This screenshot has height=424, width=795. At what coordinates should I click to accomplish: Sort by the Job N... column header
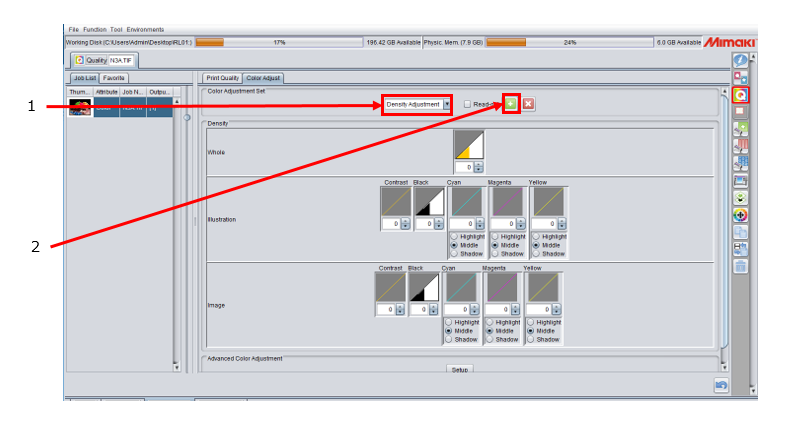point(133,92)
